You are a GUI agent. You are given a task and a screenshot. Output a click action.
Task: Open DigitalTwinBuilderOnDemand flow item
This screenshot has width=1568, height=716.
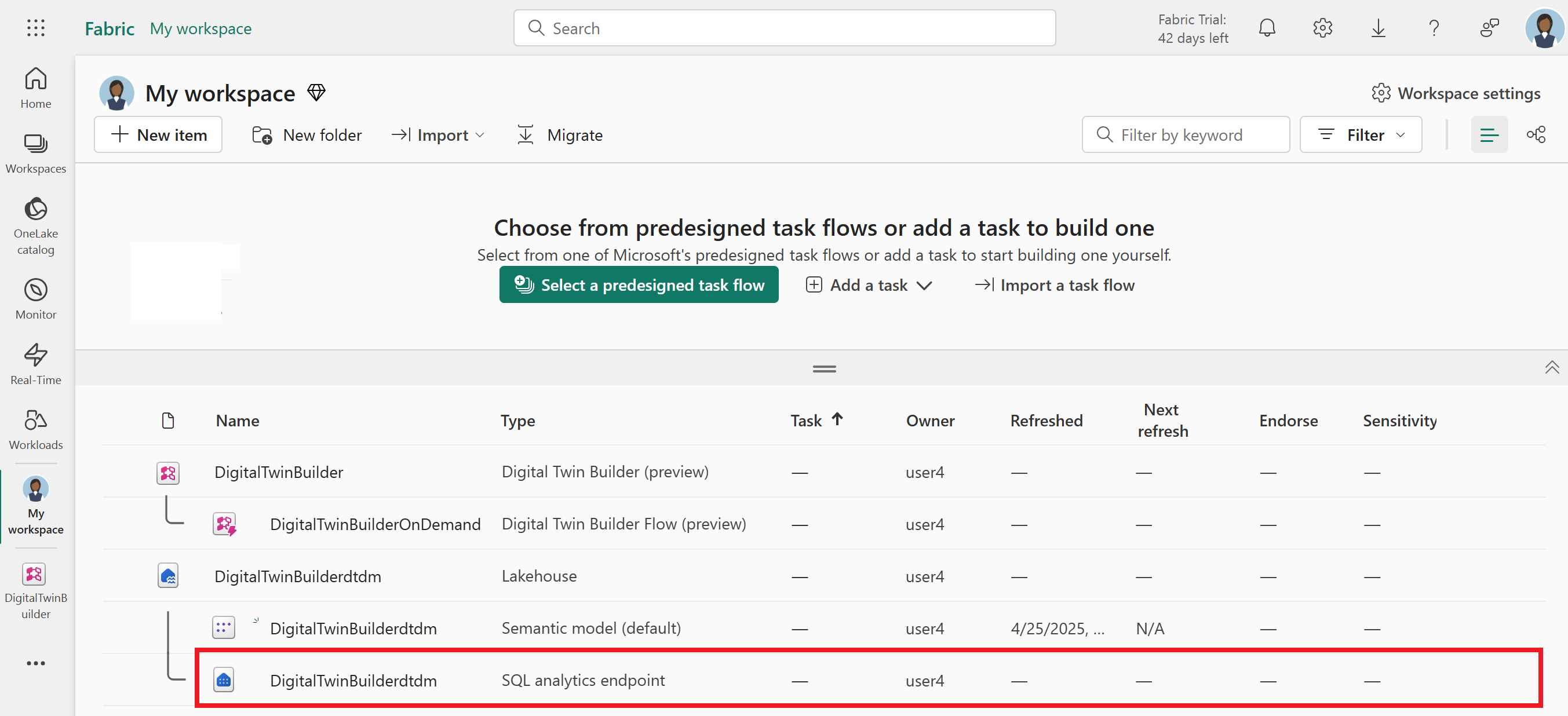(x=375, y=524)
